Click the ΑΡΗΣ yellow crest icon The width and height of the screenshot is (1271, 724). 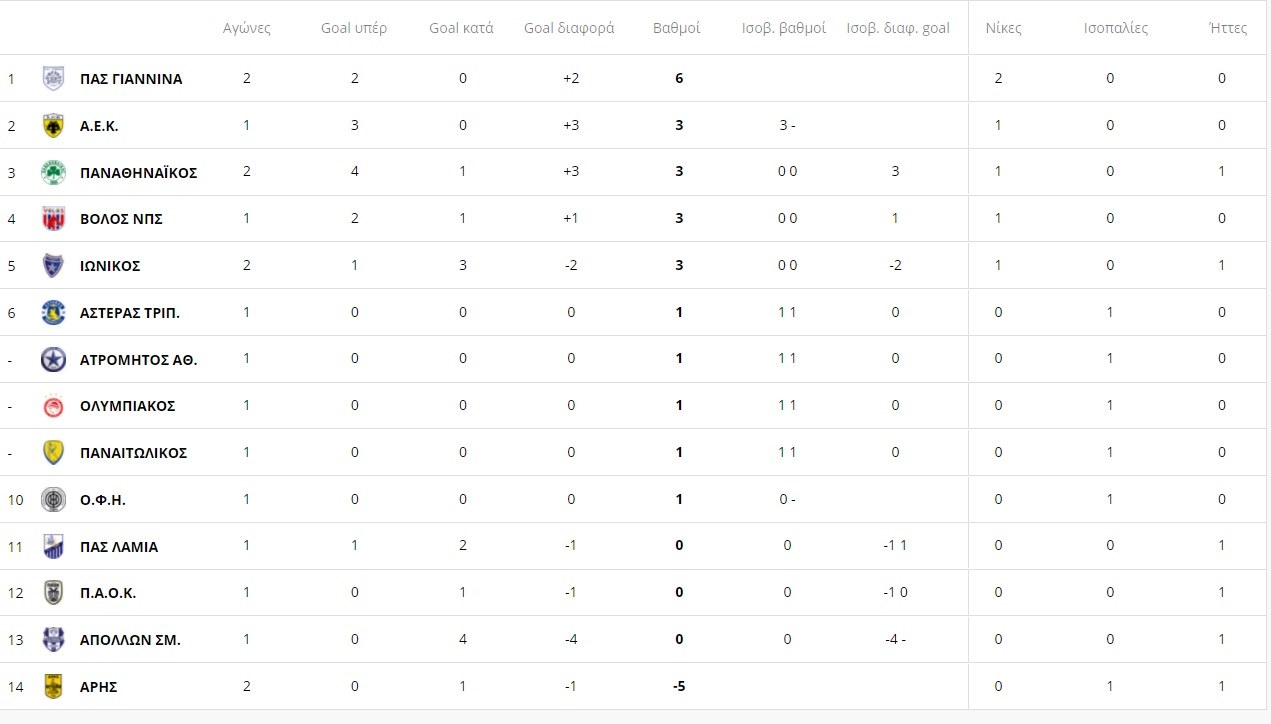pos(53,686)
